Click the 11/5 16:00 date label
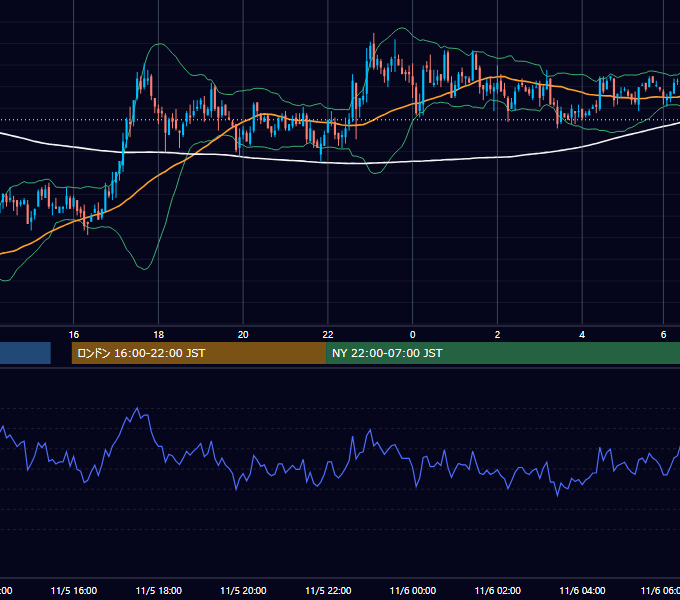The width and height of the screenshot is (680, 600). pyautogui.click(x=74, y=590)
